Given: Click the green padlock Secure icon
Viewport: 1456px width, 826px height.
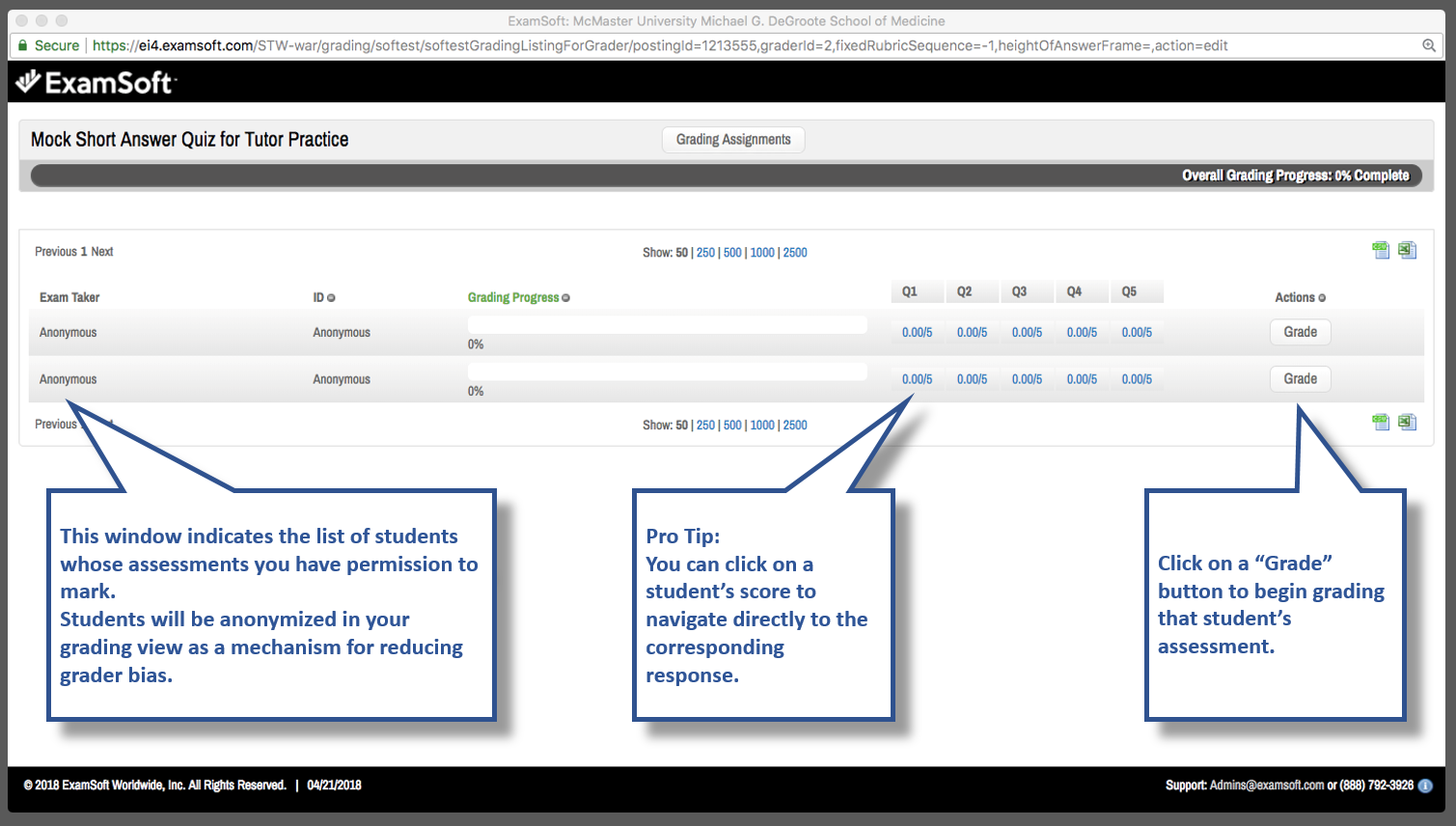Looking at the screenshot, I should [x=22, y=45].
